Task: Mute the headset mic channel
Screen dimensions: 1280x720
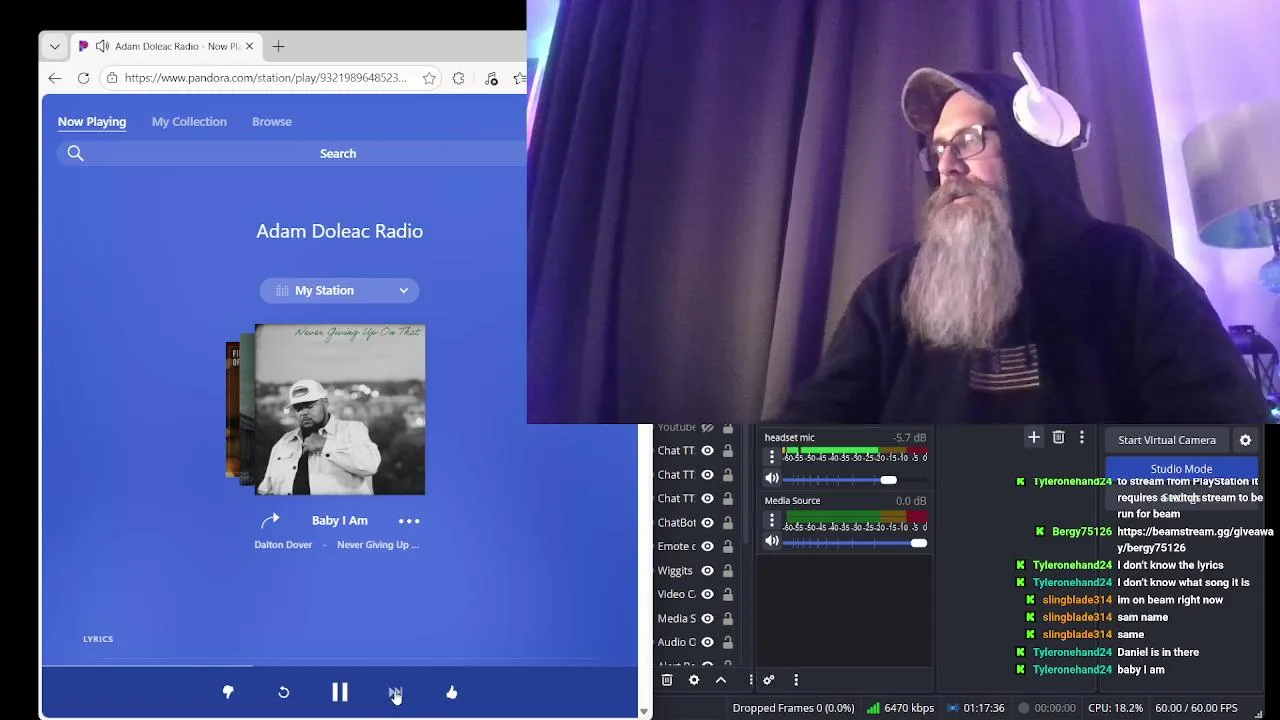Action: 772,479
